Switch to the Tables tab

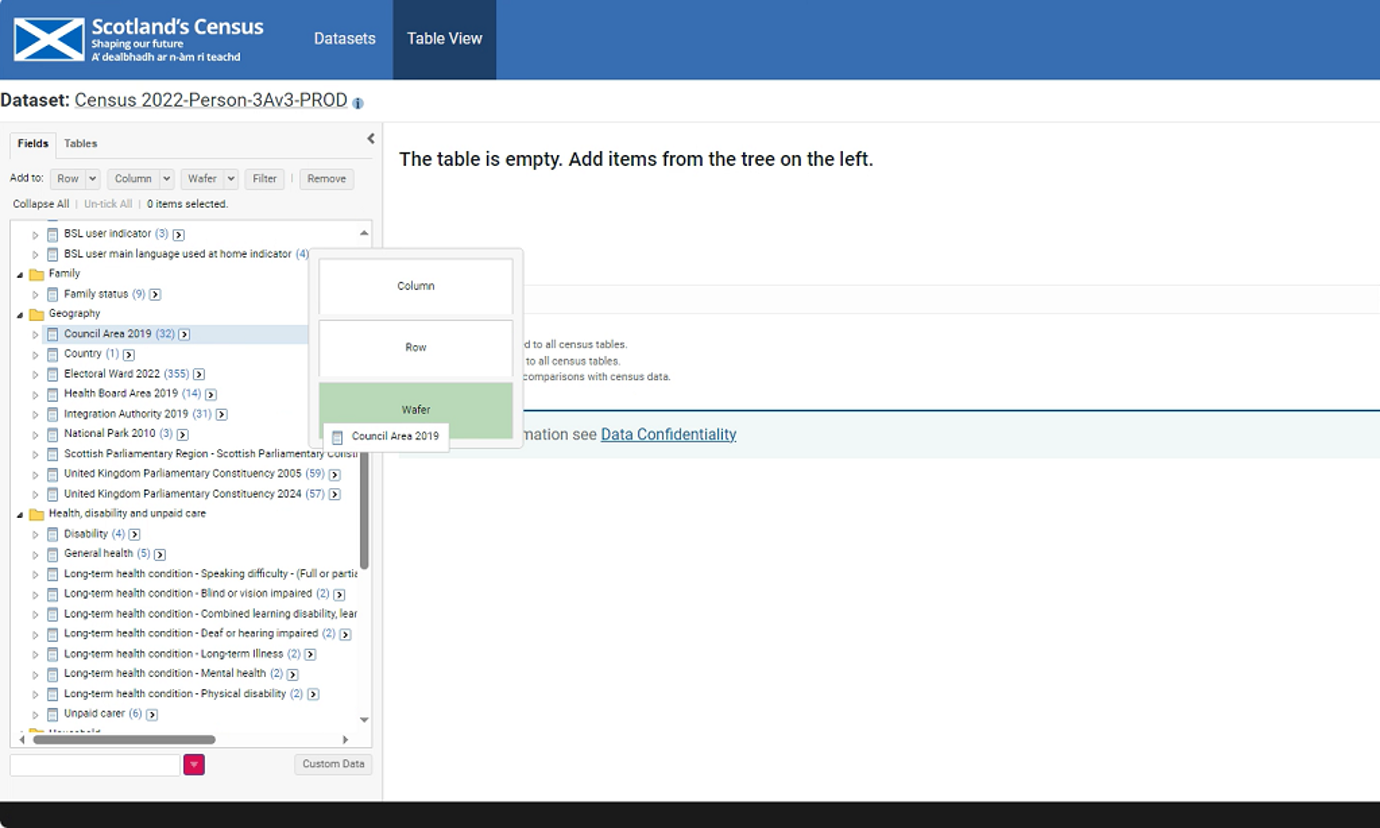click(x=80, y=144)
